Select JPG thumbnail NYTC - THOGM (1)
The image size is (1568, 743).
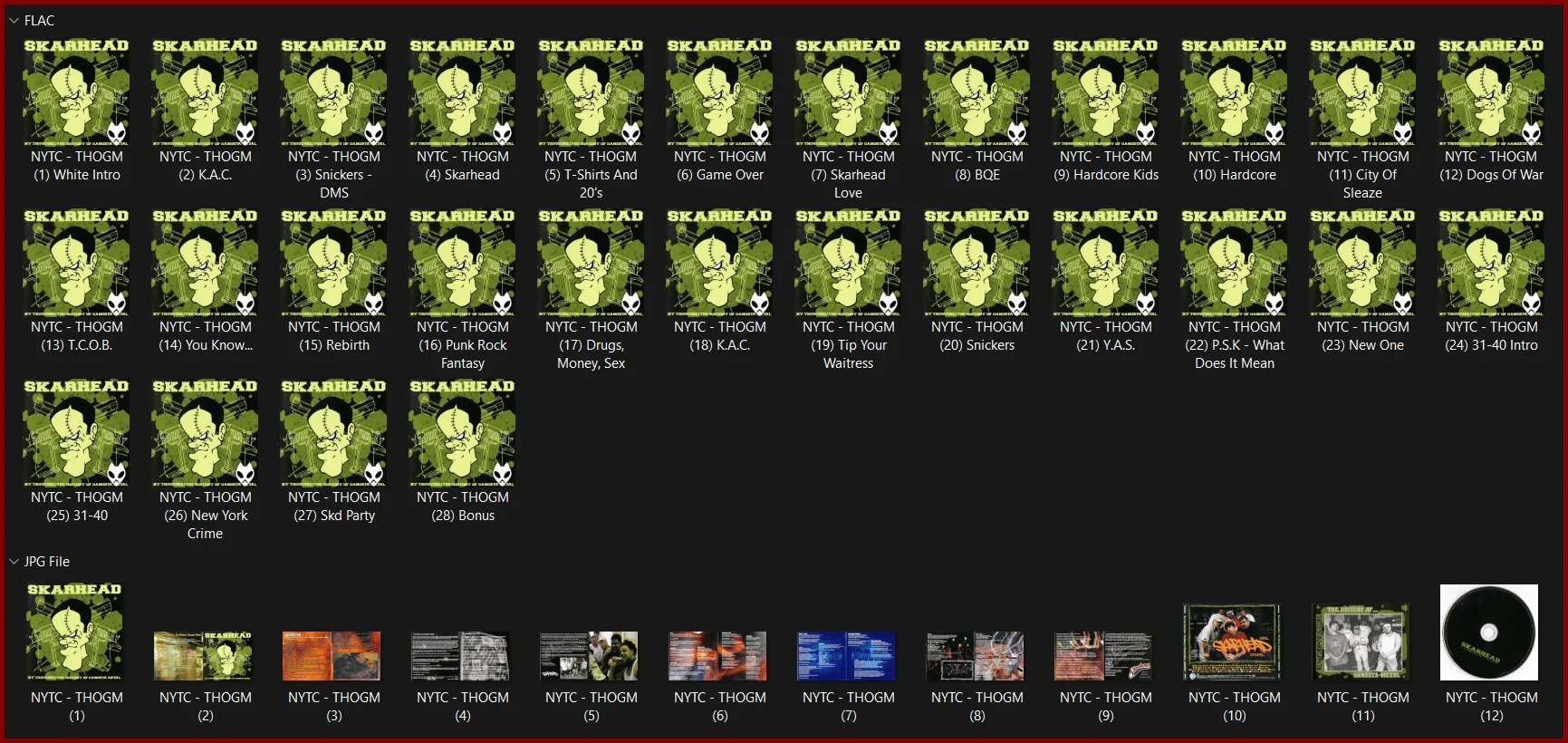pos(74,632)
